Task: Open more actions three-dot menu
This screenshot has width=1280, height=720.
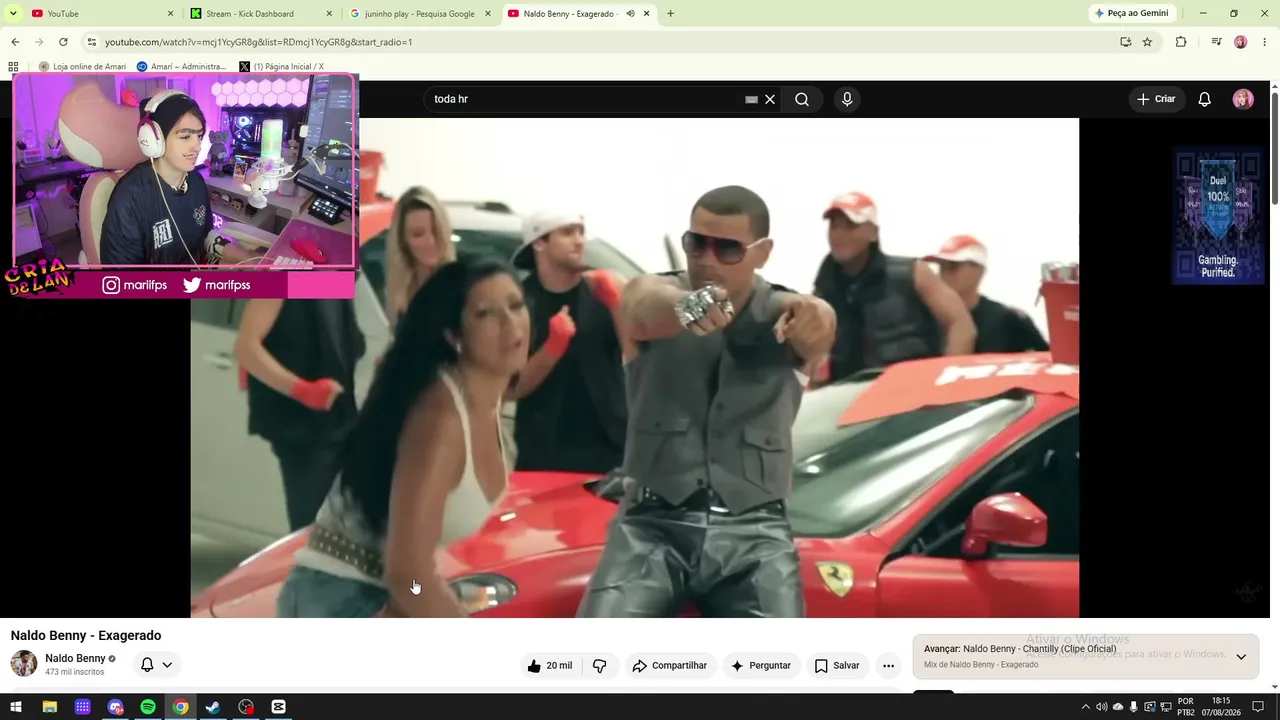Action: [x=888, y=666]
